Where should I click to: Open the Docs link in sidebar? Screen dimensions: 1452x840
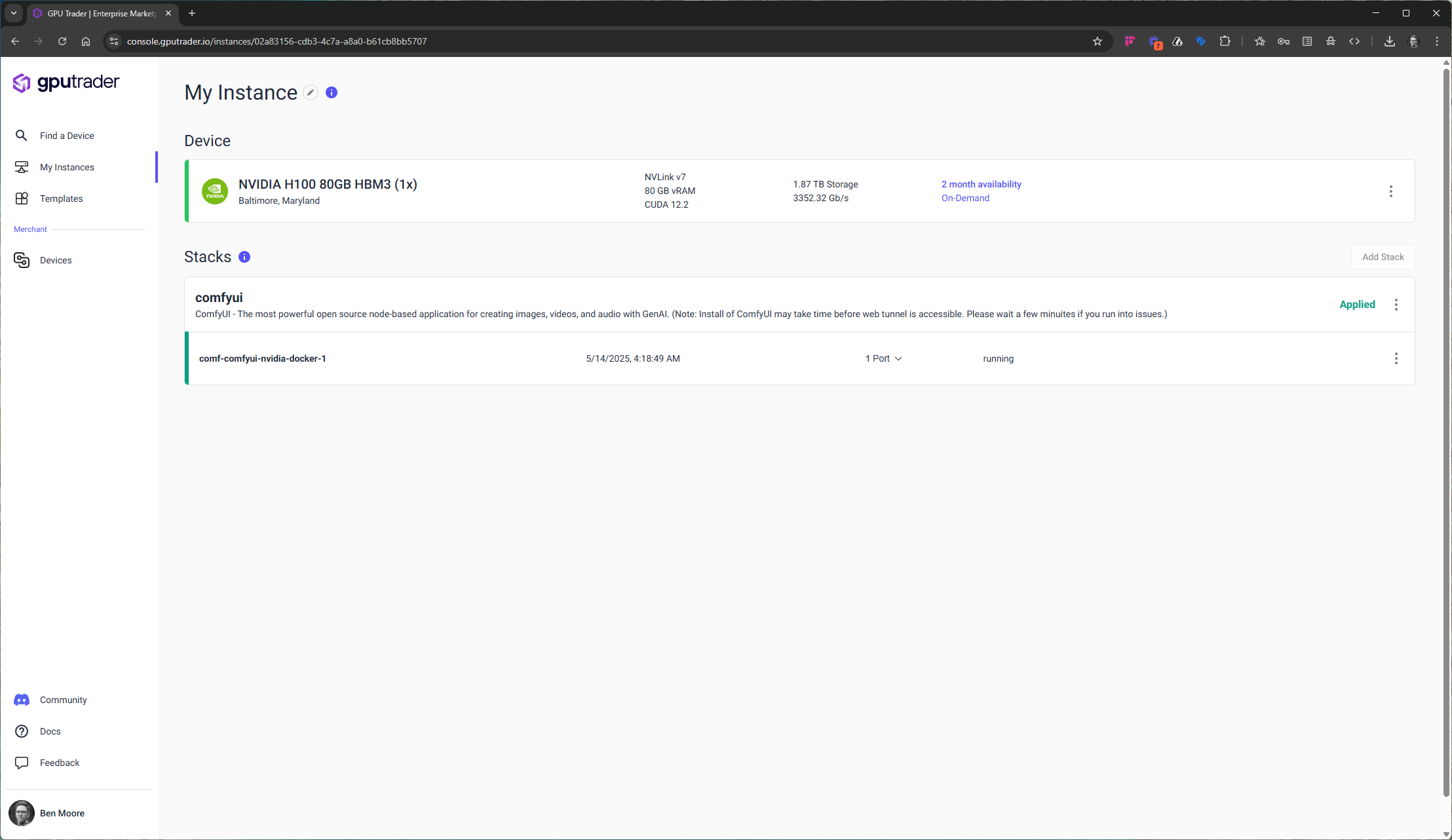point(50,731)
